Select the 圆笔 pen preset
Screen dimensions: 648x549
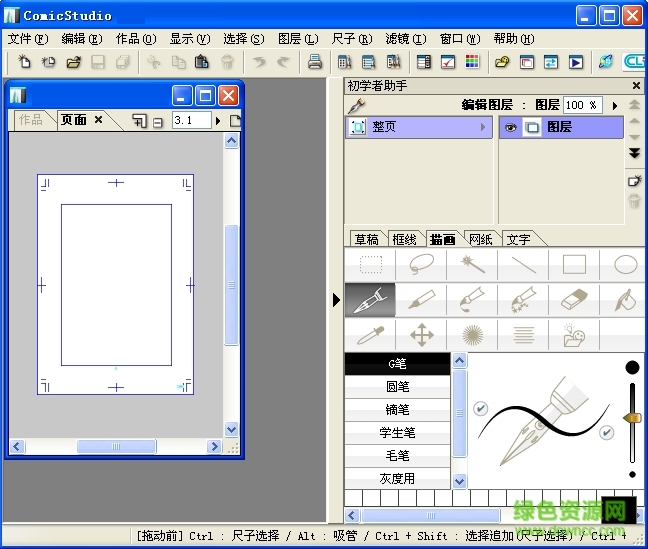(397, 387)
